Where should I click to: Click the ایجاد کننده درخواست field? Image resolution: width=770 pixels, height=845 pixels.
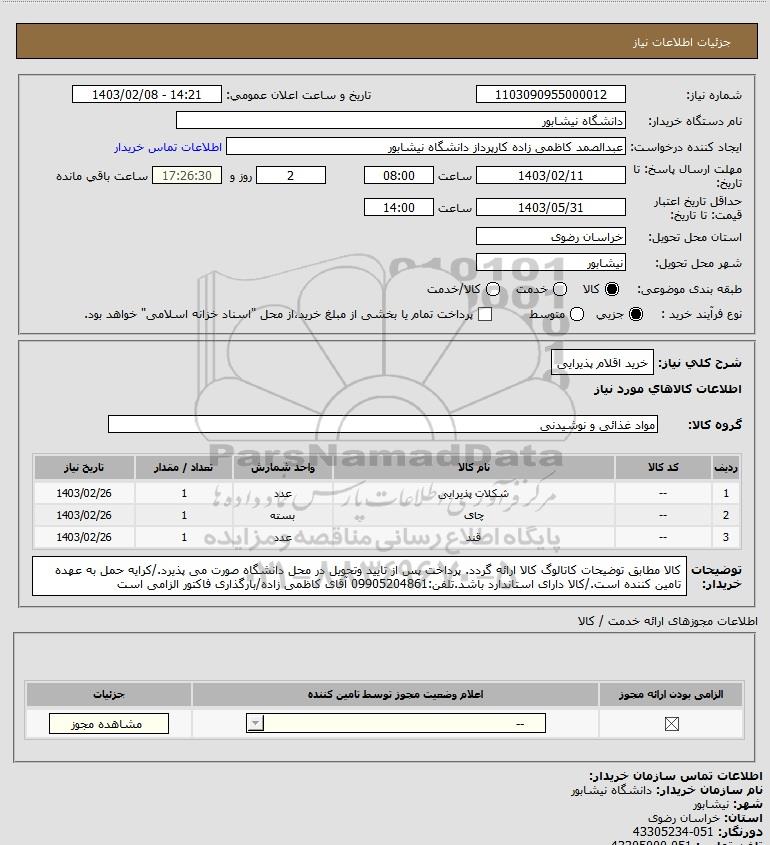(x=426, y=147)
